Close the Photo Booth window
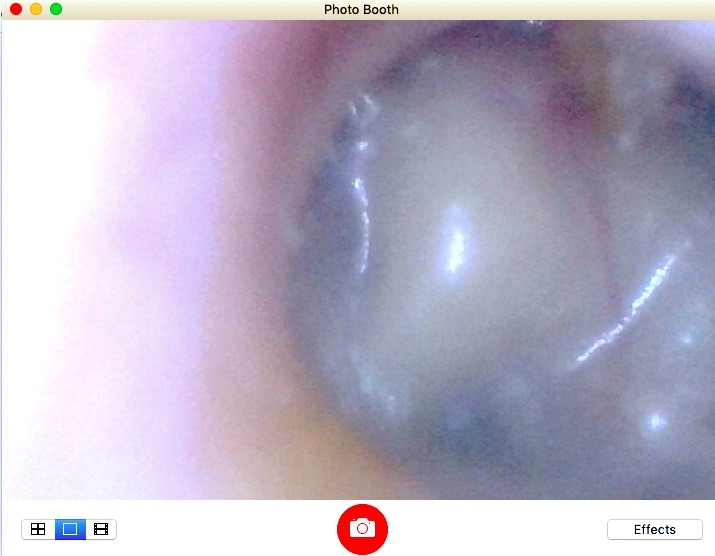 point(16,9)
